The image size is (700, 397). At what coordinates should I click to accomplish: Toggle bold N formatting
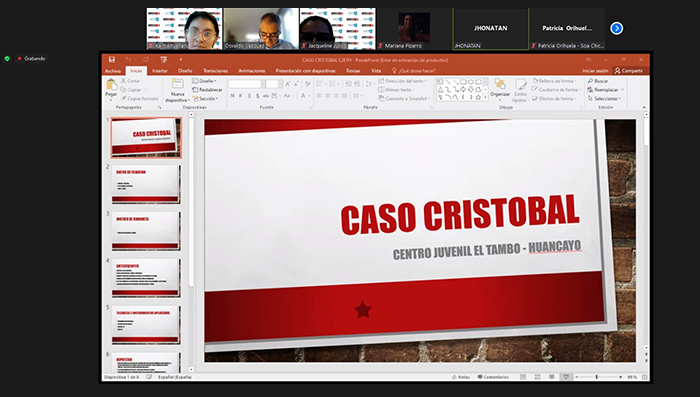(232, 96)
